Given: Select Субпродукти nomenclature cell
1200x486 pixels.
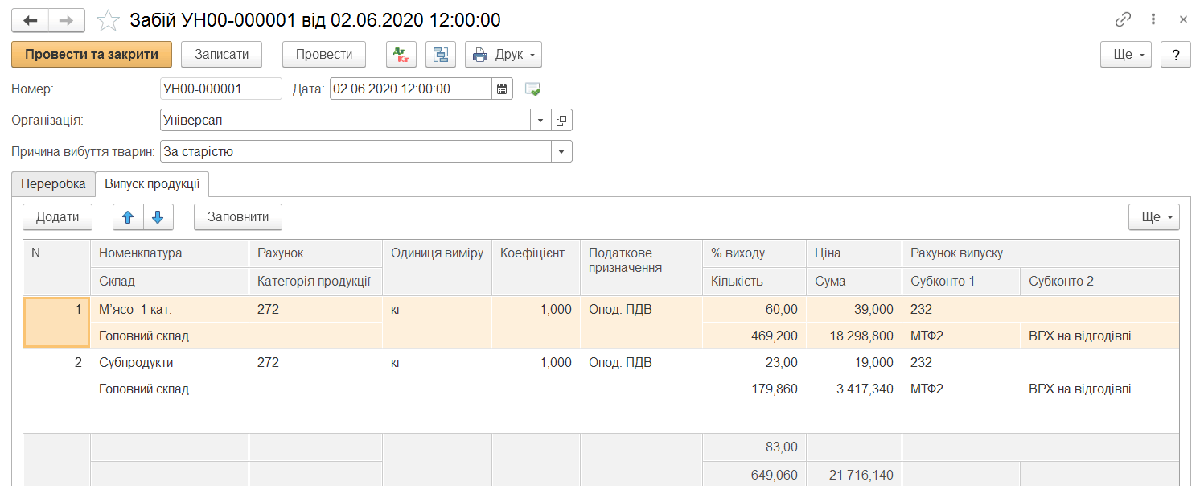Looking at the screenshot, I should coord(170,361).
